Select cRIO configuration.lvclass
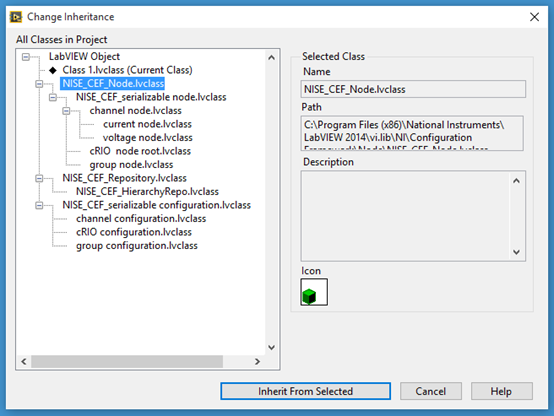554x416 pixels. pyautogui.click(x=134, y=232)
